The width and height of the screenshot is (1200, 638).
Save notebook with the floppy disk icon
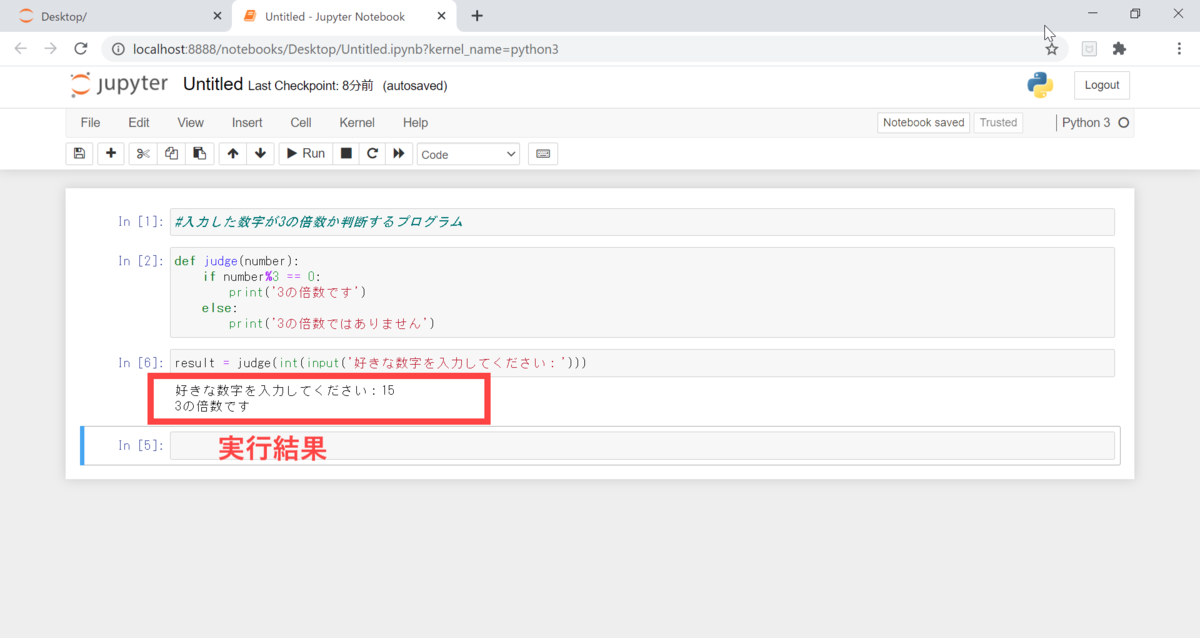coord(79,153)
